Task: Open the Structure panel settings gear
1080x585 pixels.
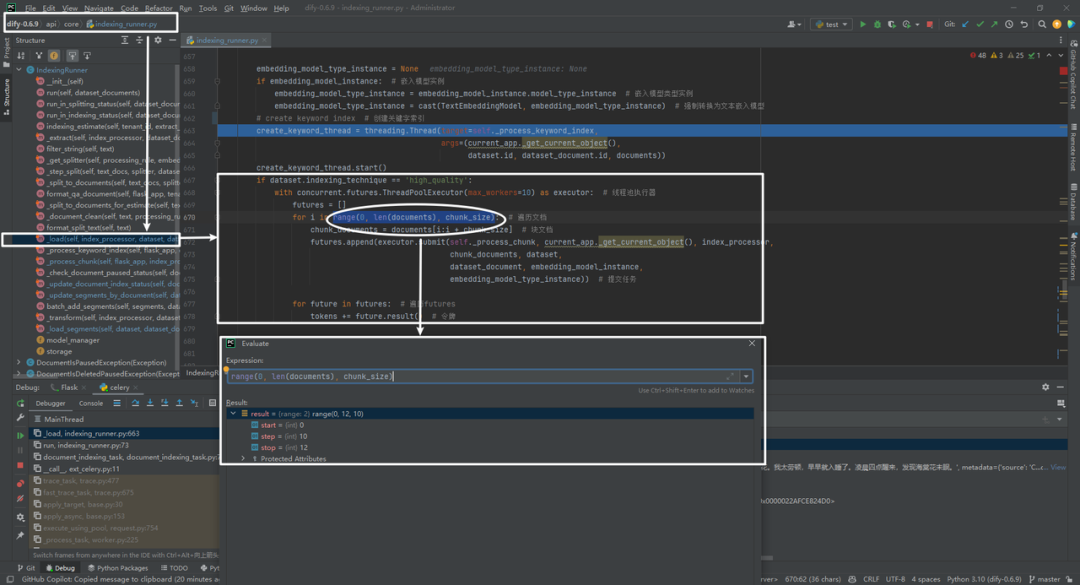Action: [158, 40]
